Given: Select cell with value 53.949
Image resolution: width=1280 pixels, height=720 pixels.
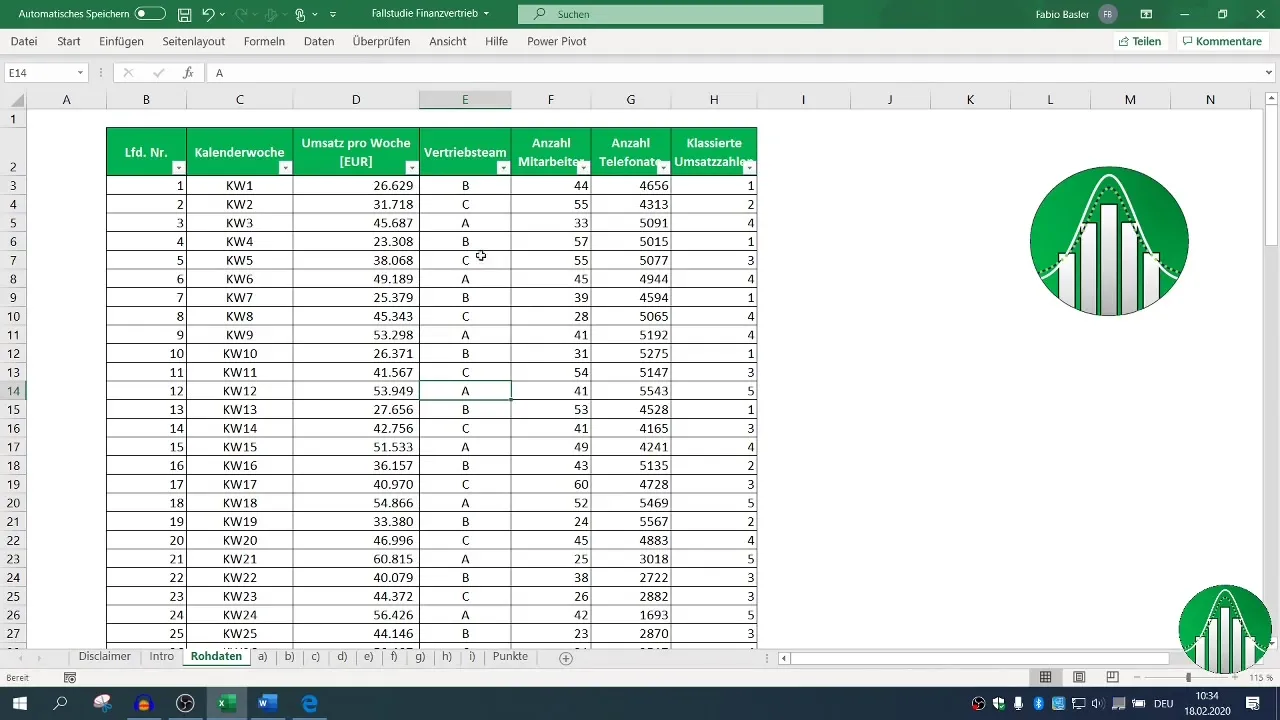Looking at the screenshot, I should [356, 391].
